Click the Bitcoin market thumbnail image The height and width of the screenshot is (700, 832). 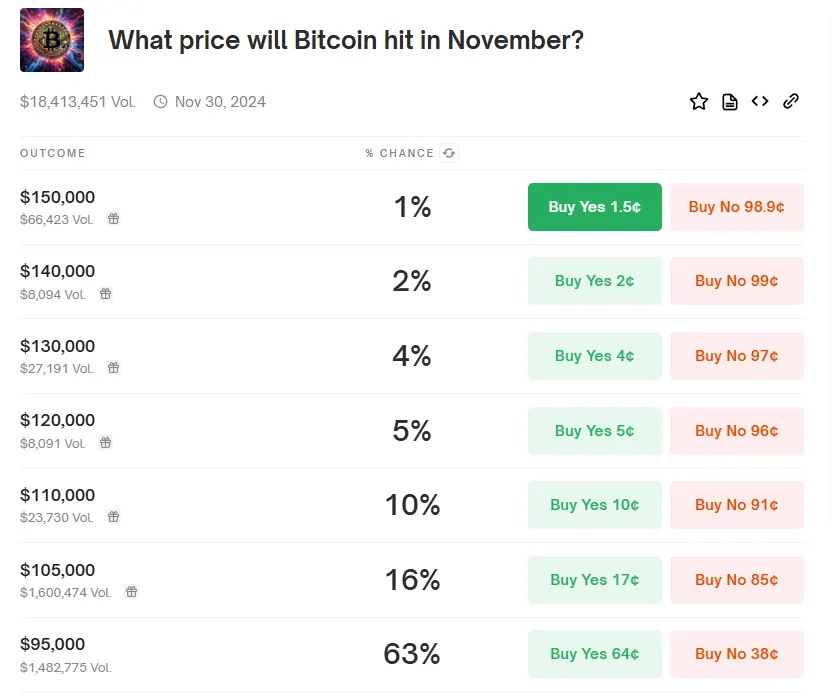pyautogui.click(x=52, y=40)
